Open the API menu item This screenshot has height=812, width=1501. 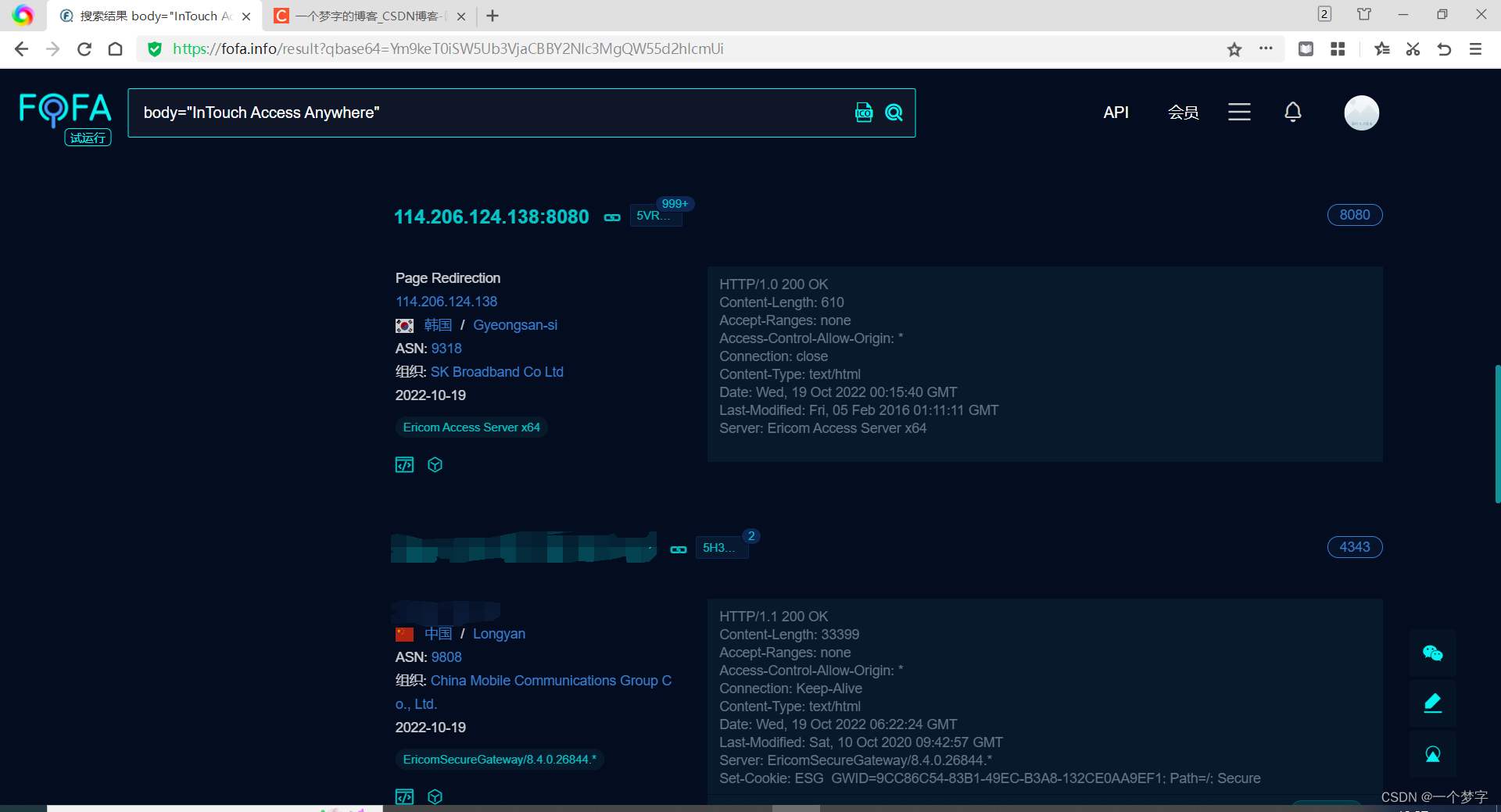tap(1116, 113)
